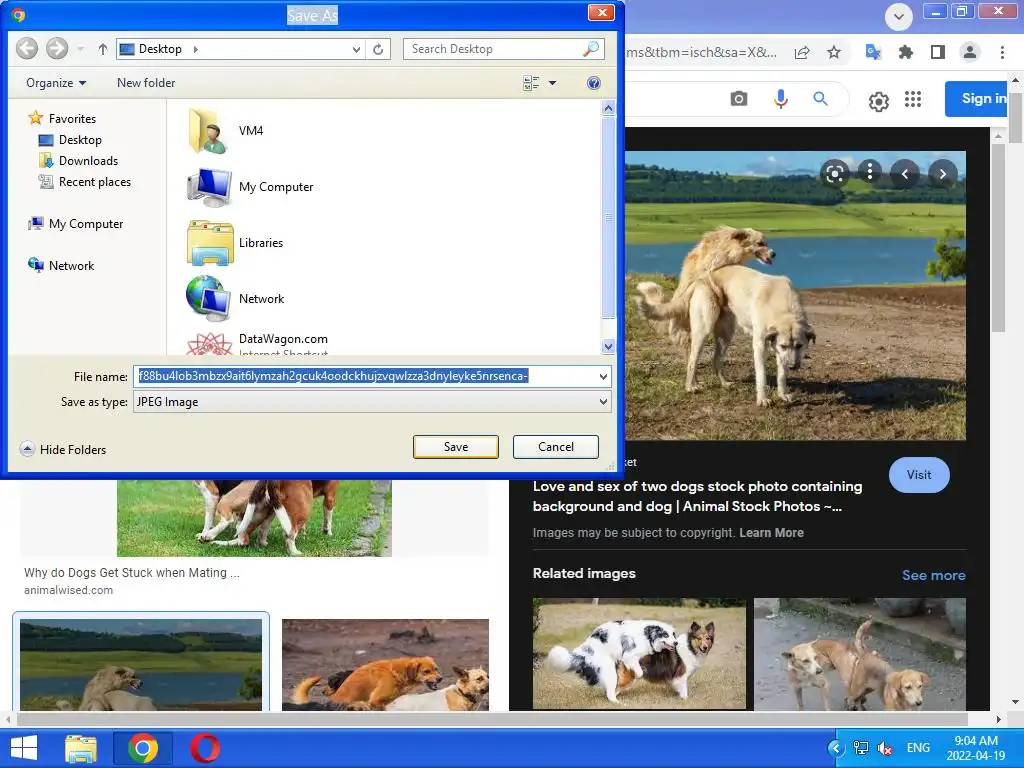Viewport: 1024px width, 768px height.
Task: Open recent locations dropdown arrow
Action: (80, 49)
